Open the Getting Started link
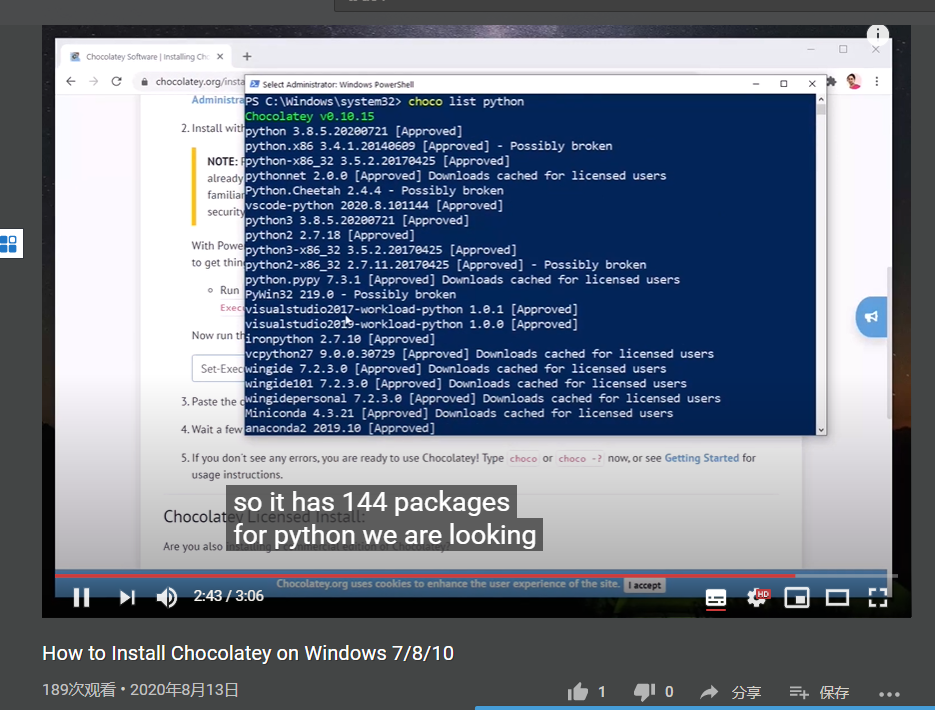Screen dimensions: 935x710 [x=701, y=458]
